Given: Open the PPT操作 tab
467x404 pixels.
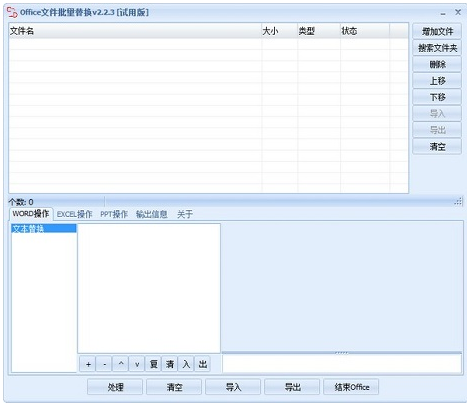Looking at the screenshot, I should (114, 214).
